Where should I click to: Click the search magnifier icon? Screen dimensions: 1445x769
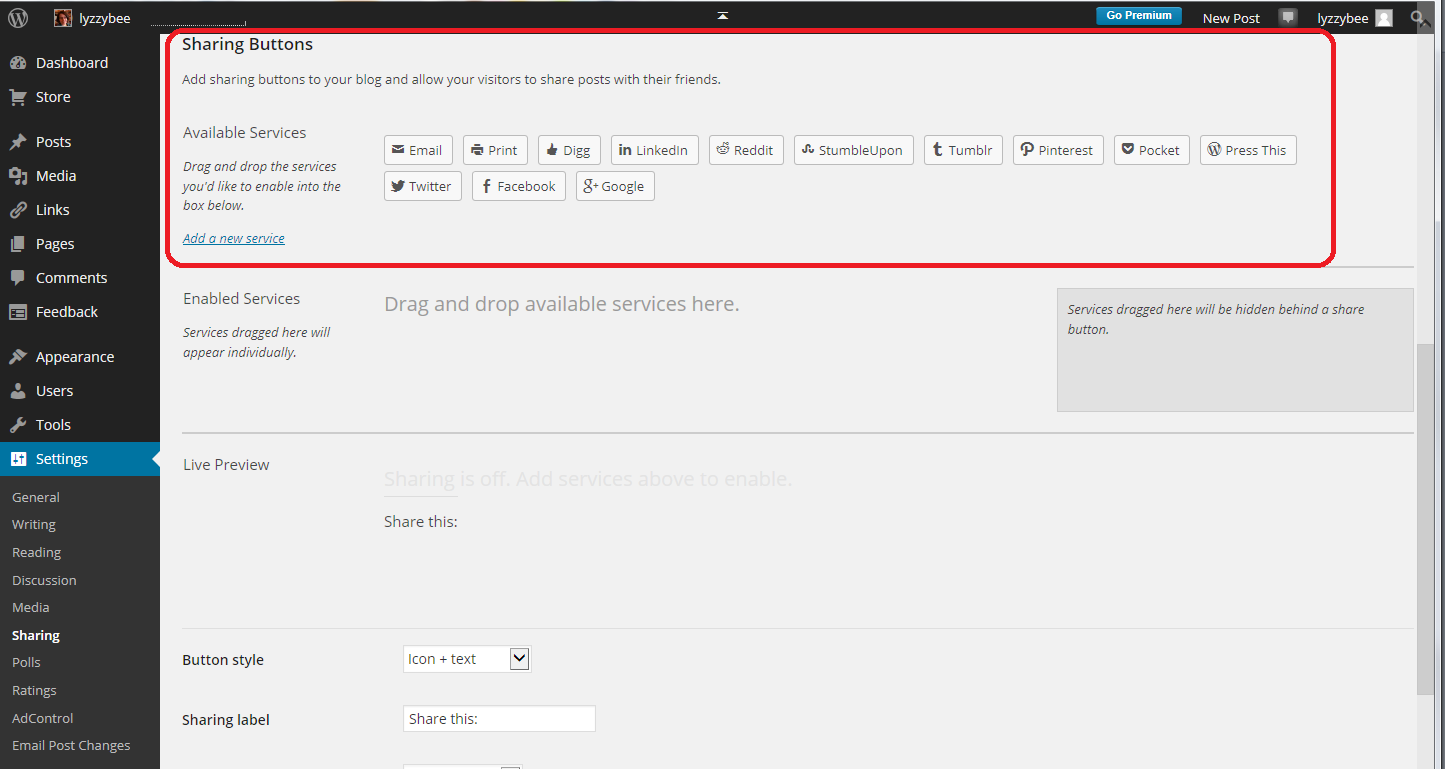(1419, 18)
